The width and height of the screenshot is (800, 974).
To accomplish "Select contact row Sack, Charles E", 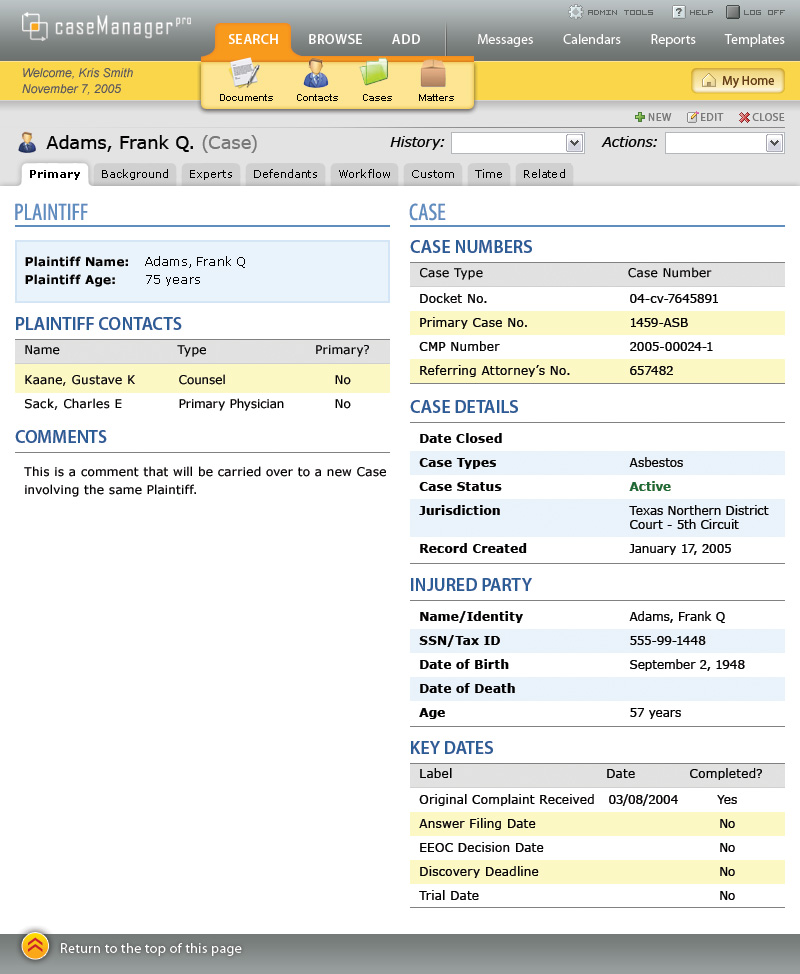I will point(202,404).
